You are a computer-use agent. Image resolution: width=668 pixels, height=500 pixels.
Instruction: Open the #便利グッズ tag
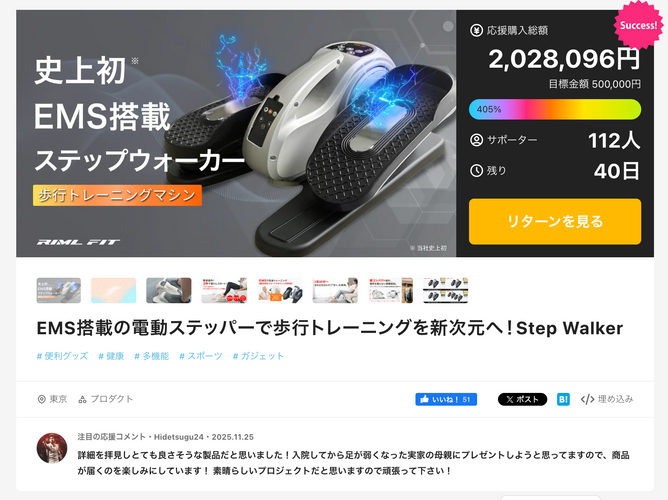(62, 356)
